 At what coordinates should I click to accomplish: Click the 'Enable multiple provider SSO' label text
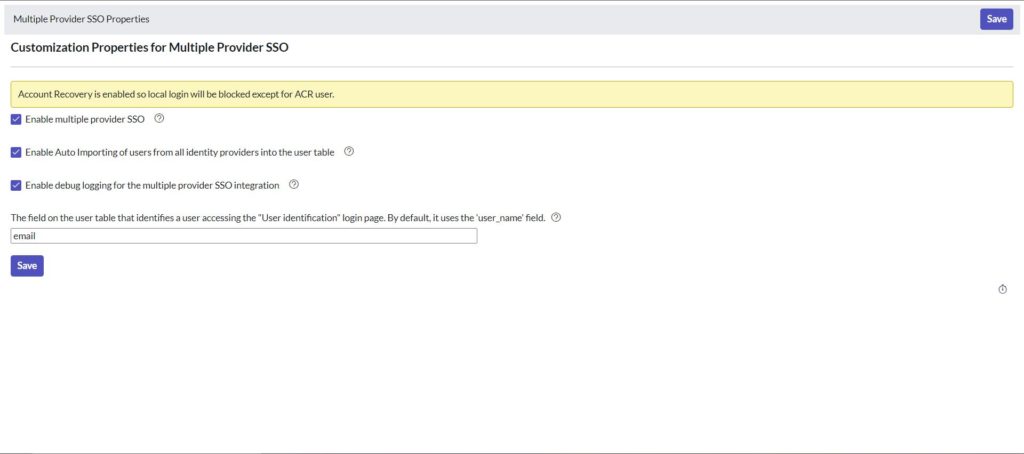85,120
